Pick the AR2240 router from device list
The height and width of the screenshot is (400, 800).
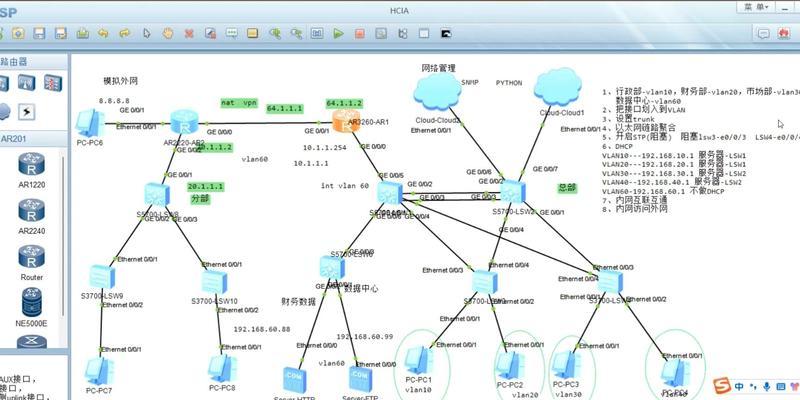point(32,217)
